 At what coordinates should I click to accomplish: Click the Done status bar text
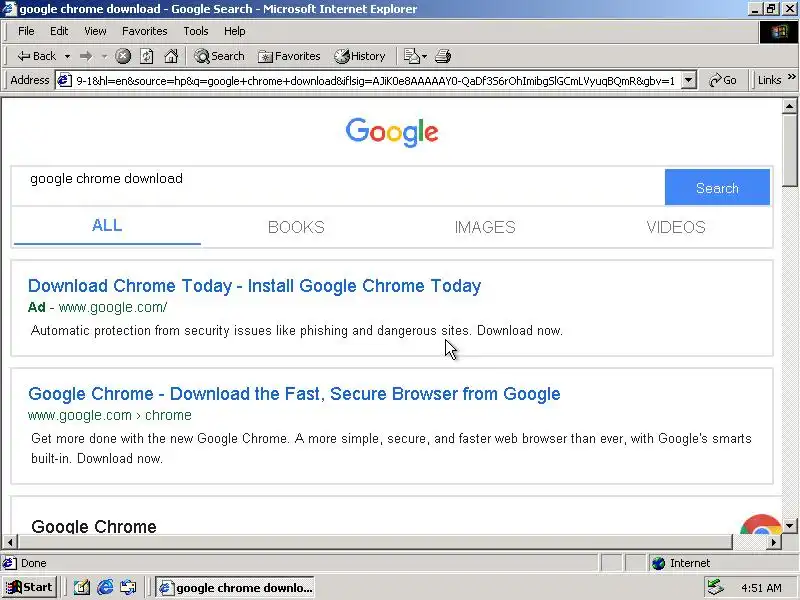click(x=34, y=563)
